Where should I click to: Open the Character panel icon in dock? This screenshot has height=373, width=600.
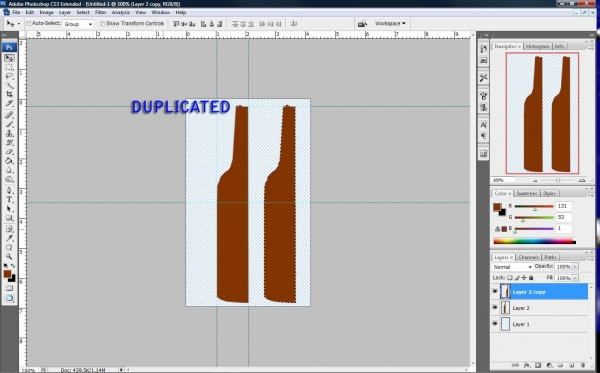[483, 125]
